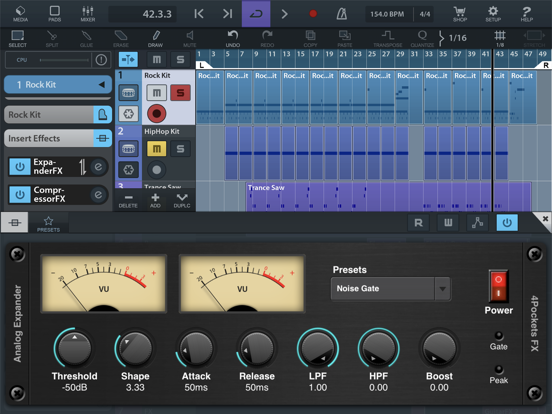552x414 pixels.
Task: Flip the red Power rocker switch
Action: coord(498,286)
